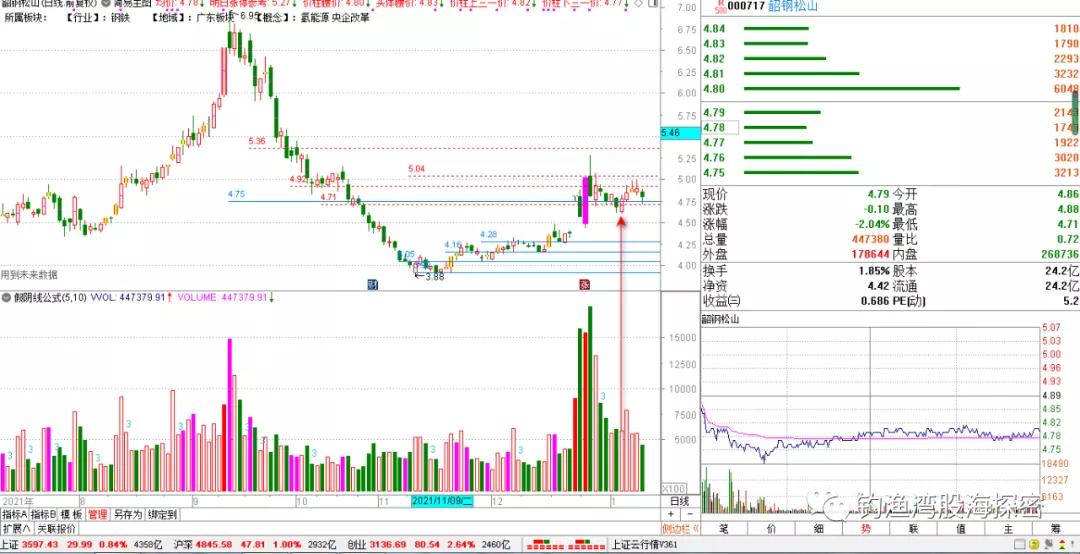The height and width of the screenshot is (554, 1080).
Task: Expand the 扩展 panel
Action: 17,529
